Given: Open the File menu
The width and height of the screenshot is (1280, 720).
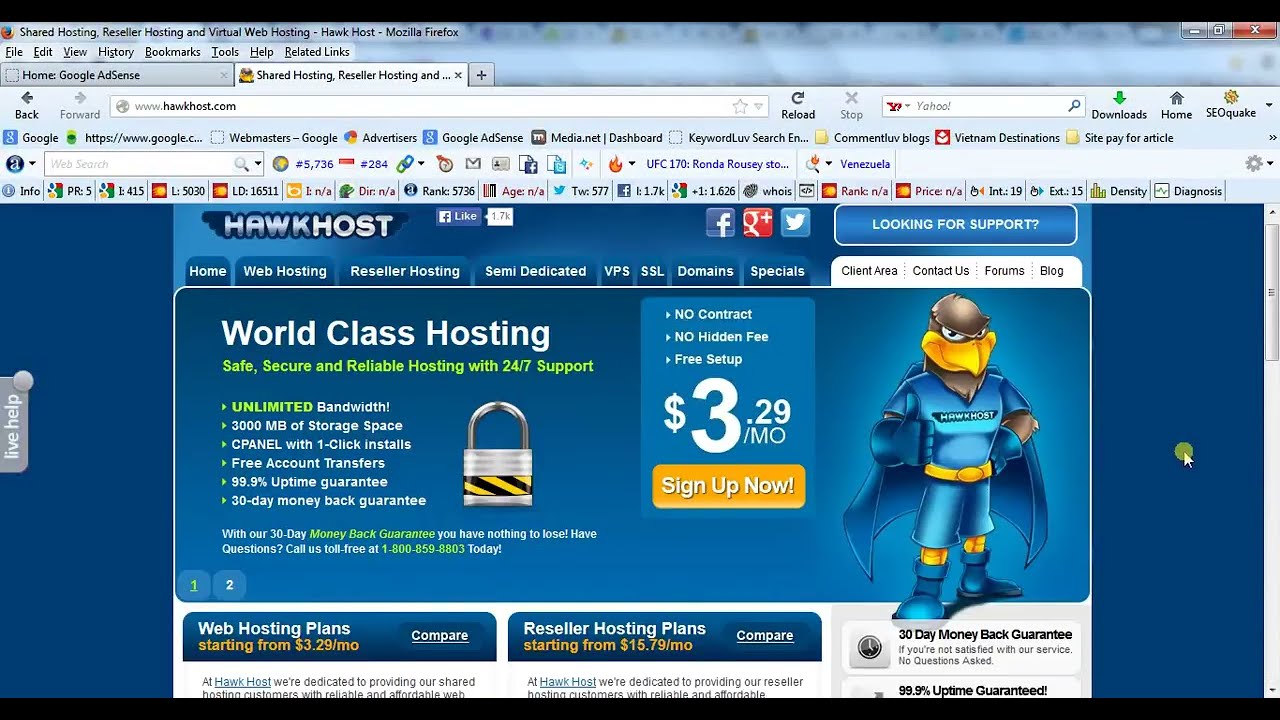Looking at the screenshot, I should [x=14, y=52].
